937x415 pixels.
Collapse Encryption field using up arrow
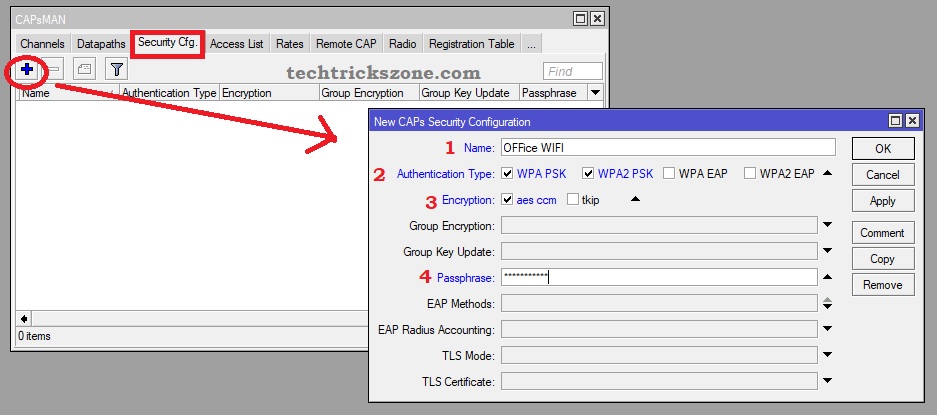634,200
